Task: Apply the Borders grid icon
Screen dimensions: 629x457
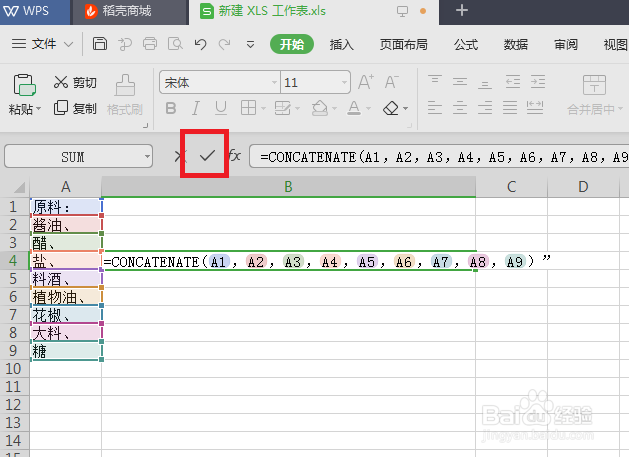Action: (x=248, y=108)
